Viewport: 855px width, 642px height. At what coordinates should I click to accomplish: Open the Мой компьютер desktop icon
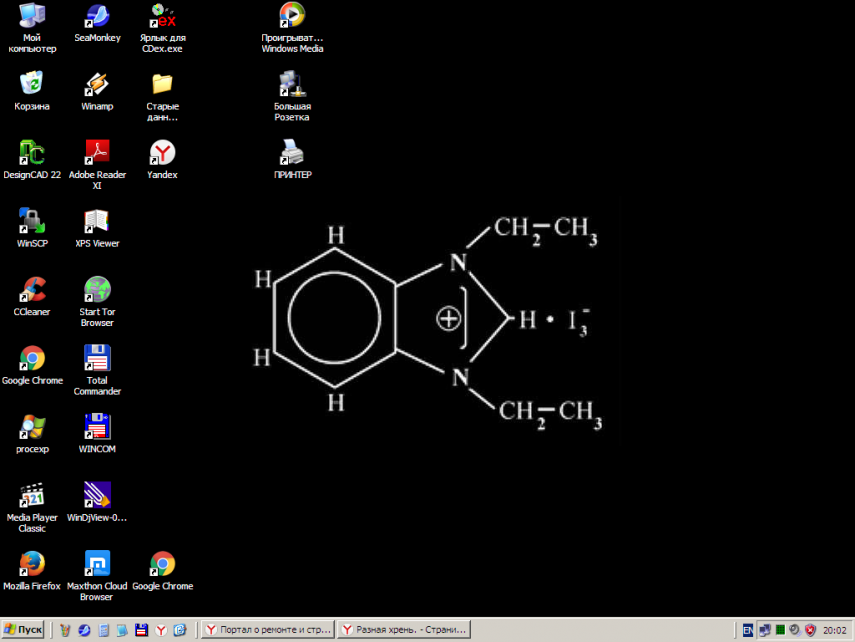pos(32,15)
